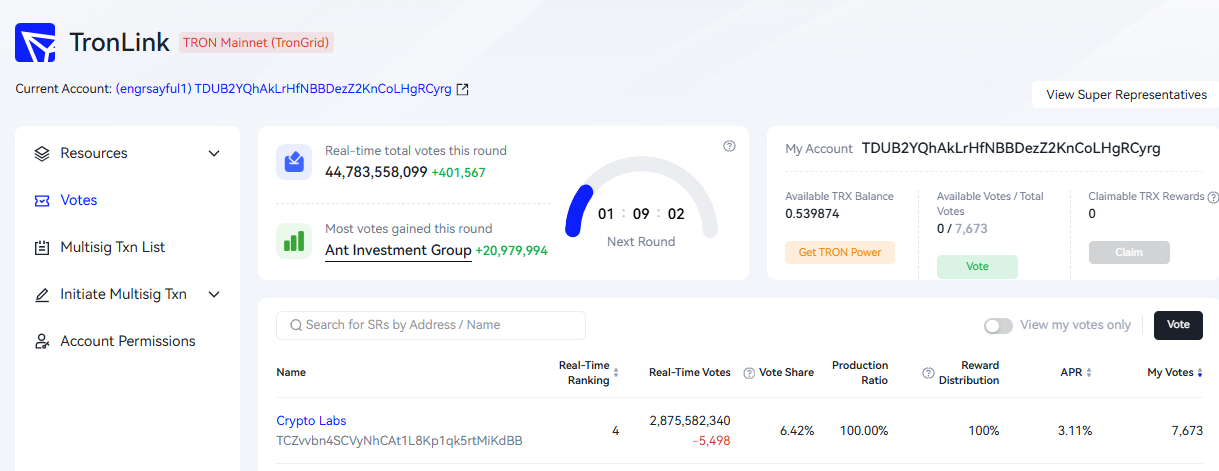1219x471 pixels.
Task: Open Crypto Labs representative link
Action: click(x=311, y=421)
